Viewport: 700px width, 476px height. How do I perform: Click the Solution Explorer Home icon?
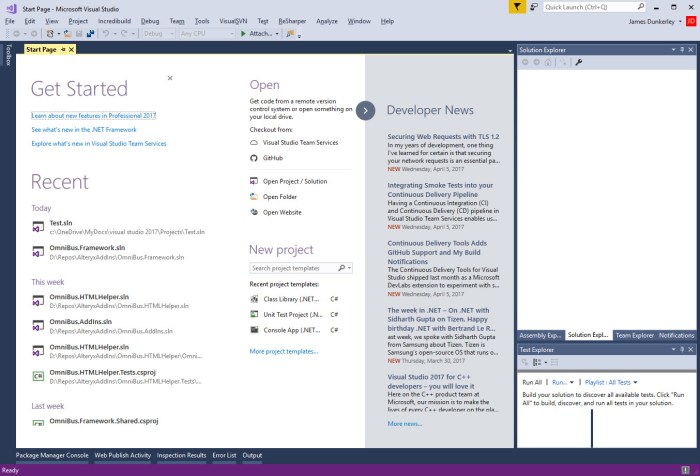[548, 63]
